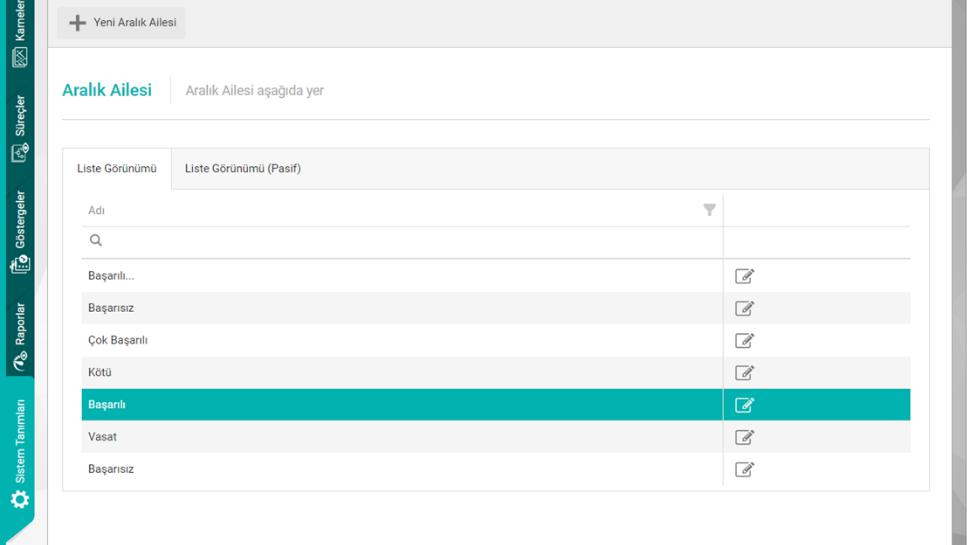Click the edit icon for Çok Başarılı
The height and width of the screenshot is (545, 967).
[744, 340]
